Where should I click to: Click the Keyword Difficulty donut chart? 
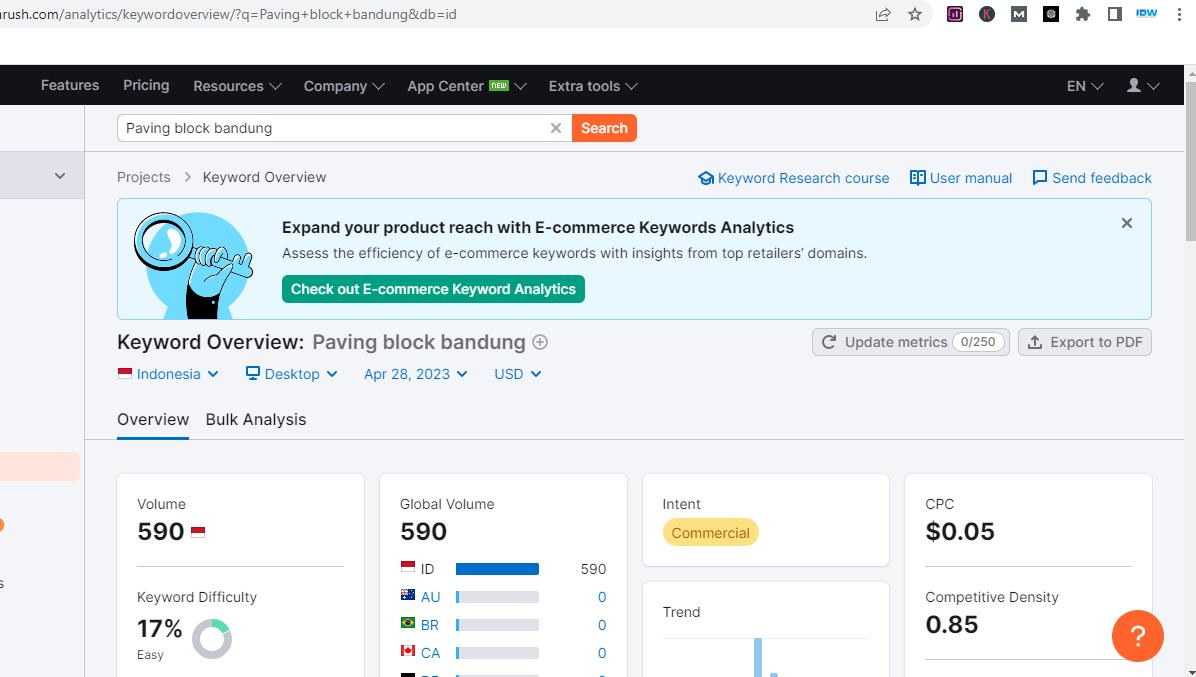click(211, 639)
